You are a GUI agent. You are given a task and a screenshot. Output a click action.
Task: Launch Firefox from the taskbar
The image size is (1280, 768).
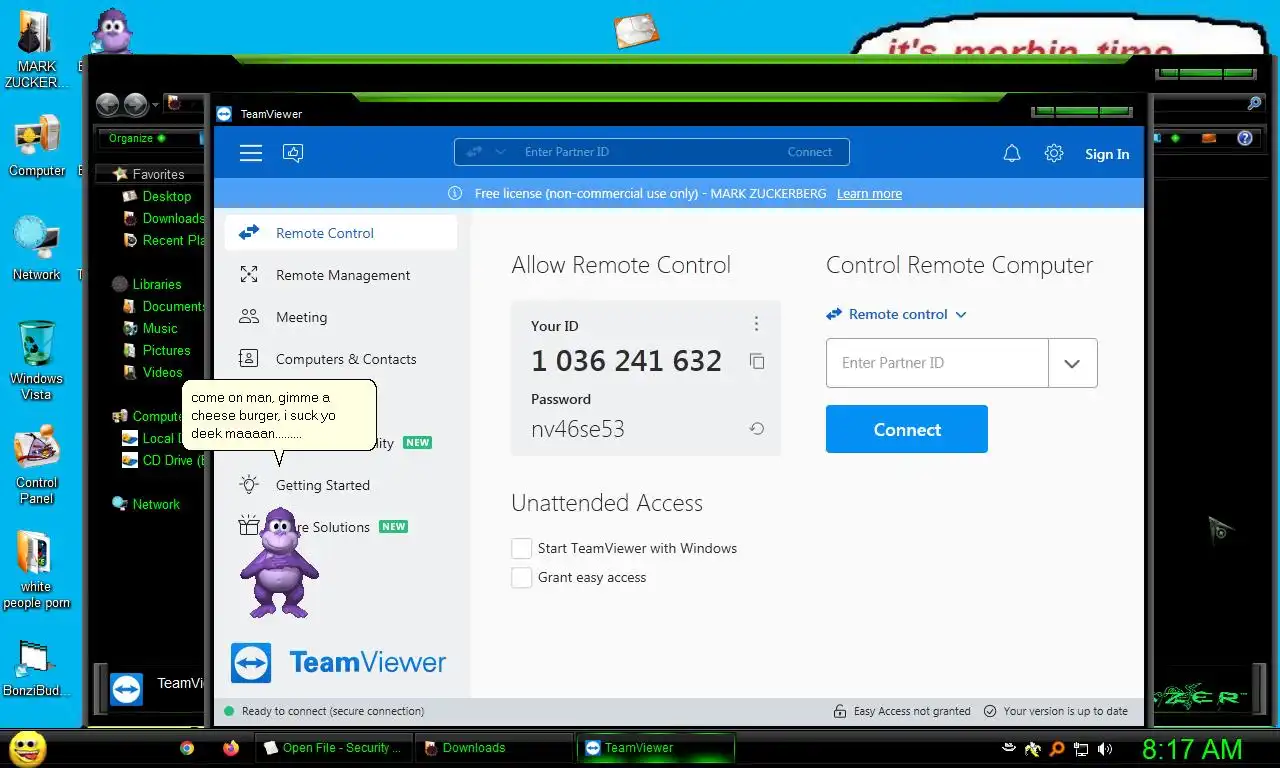231,747
